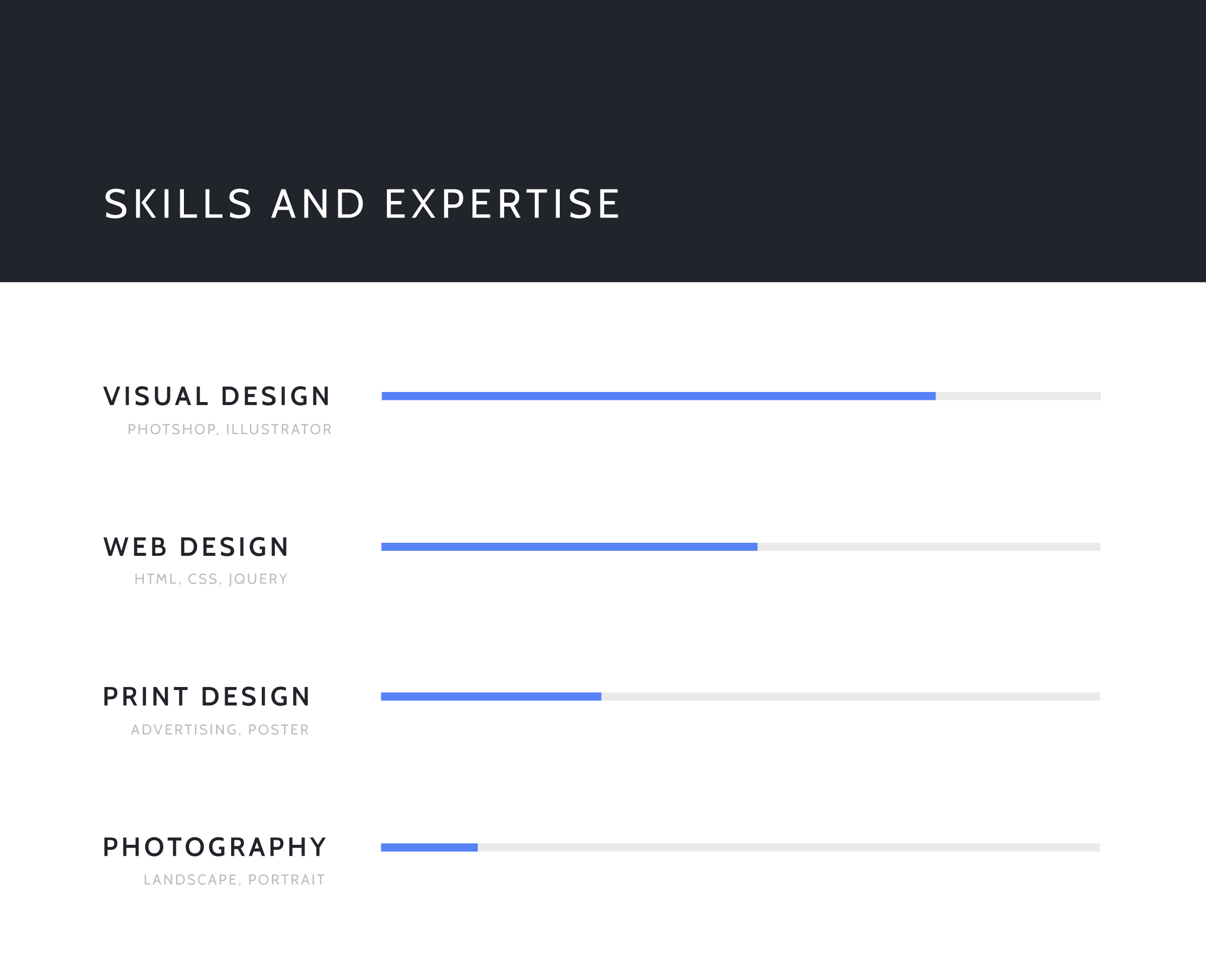Click the word SKILLS in the header

point(178,203)
